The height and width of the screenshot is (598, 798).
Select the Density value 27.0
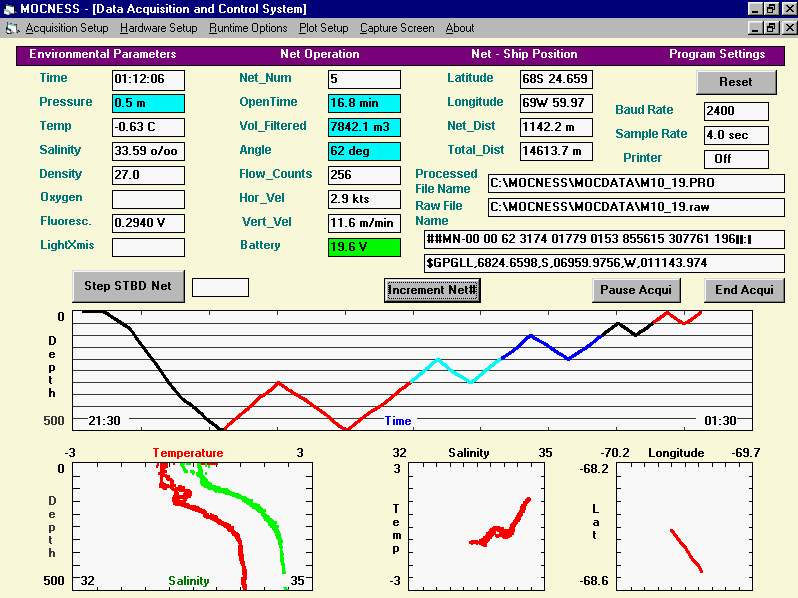148,175
